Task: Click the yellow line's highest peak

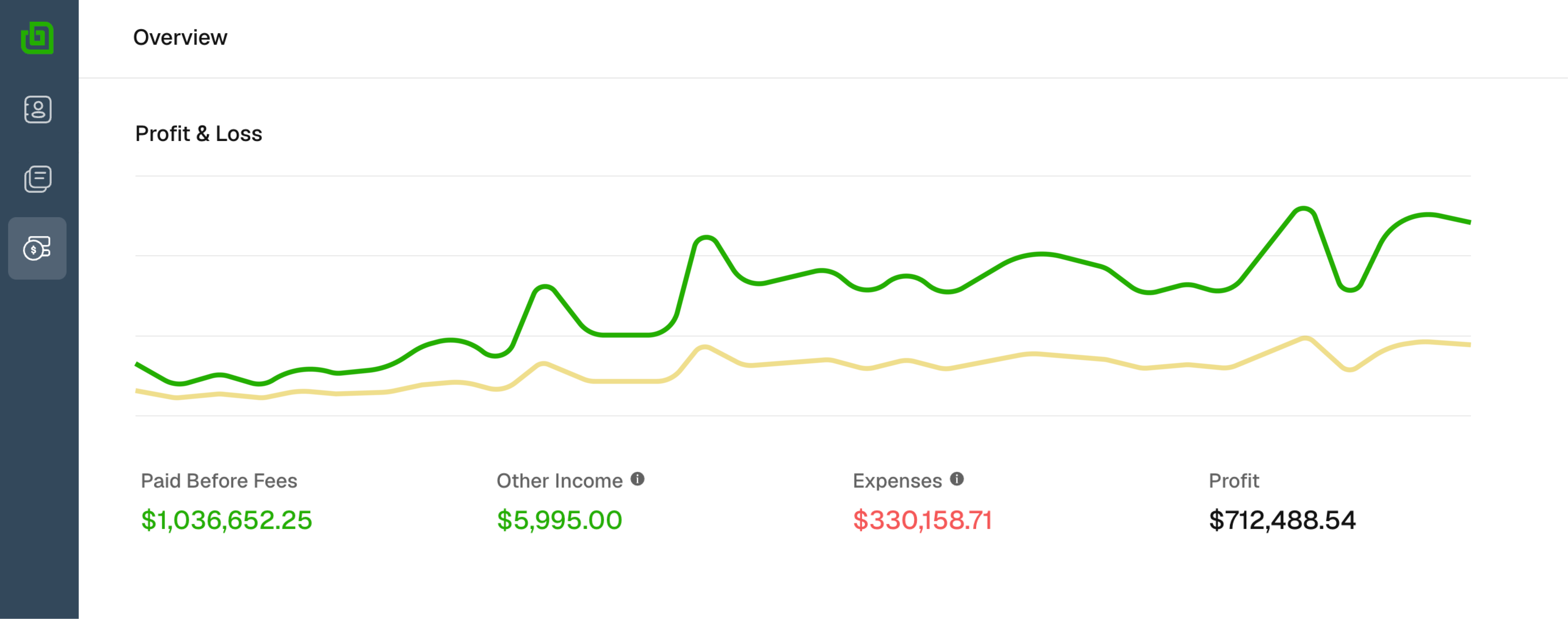Action: click(x=1305, y=339)
